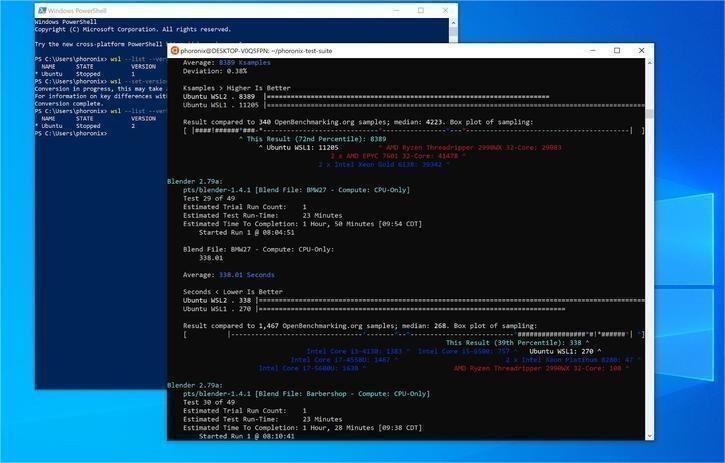The image size is (725, 463).
Task: Click 'AMD Ryzen Threadripper 2990WX 32-Core: 29083' text
Action: pyautogui.click(x=470, y=148)
